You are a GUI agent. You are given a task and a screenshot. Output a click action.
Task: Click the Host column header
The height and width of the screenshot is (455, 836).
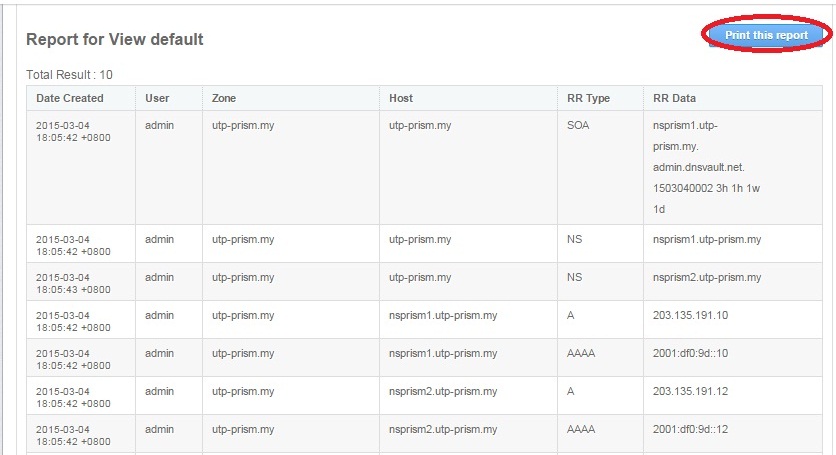click(401, 98)
